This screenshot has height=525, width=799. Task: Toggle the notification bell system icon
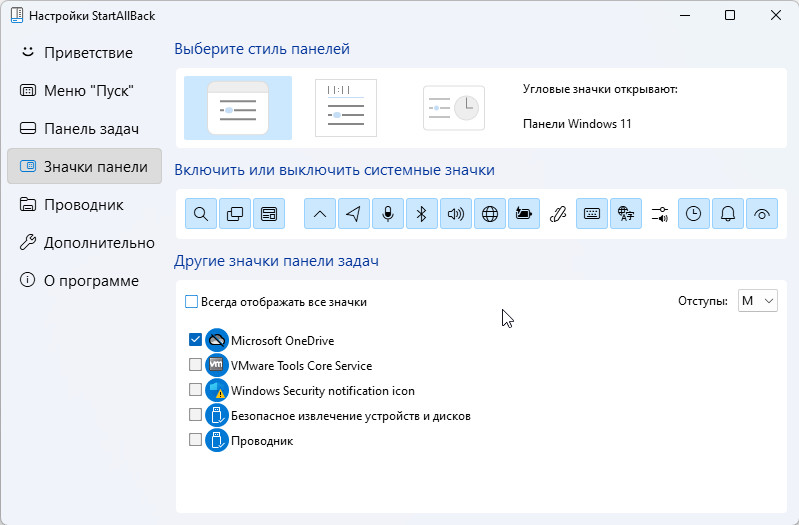728,213
